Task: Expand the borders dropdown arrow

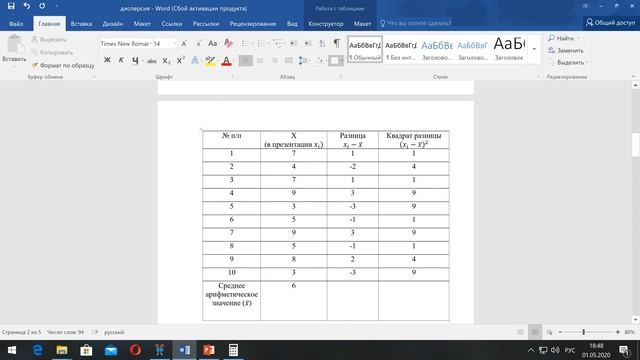Action: coord(342,61)
